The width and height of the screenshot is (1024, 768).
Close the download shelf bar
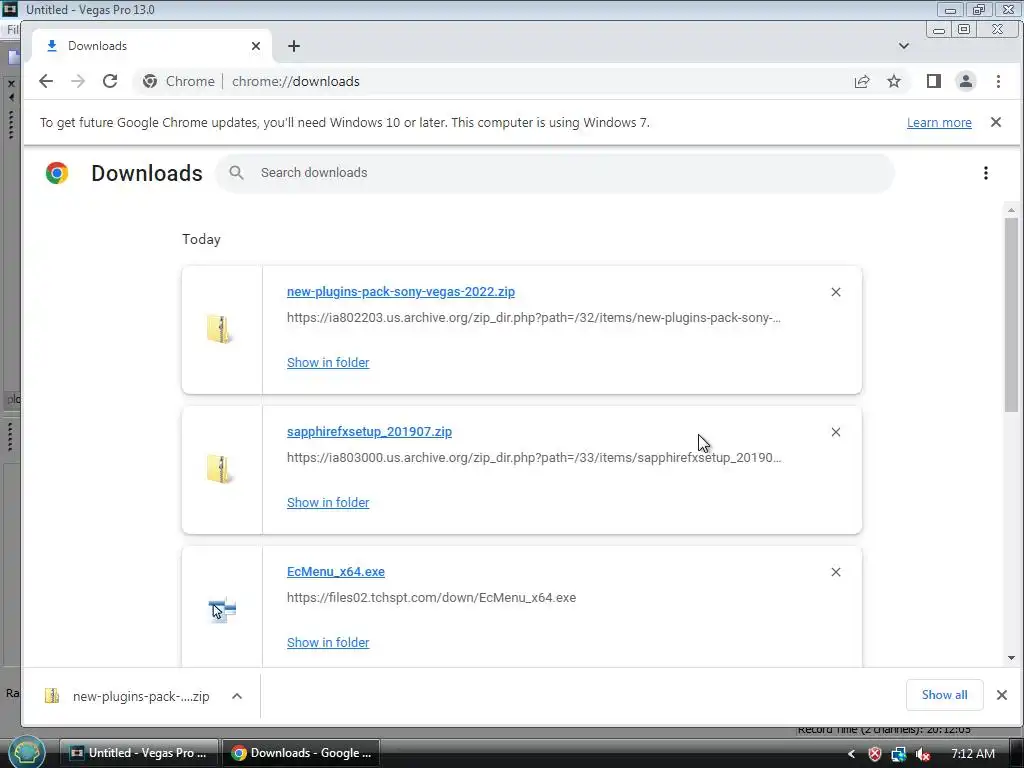1002,695
